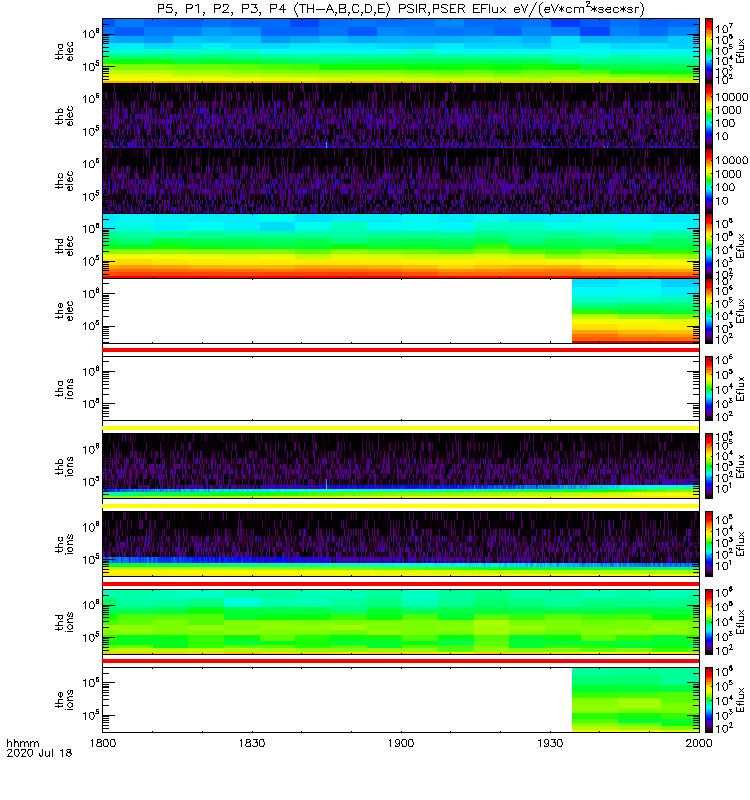Screen dimensions: 750x800
Task: Click the 'the elec' color bar
Action: tap(709, 311)
